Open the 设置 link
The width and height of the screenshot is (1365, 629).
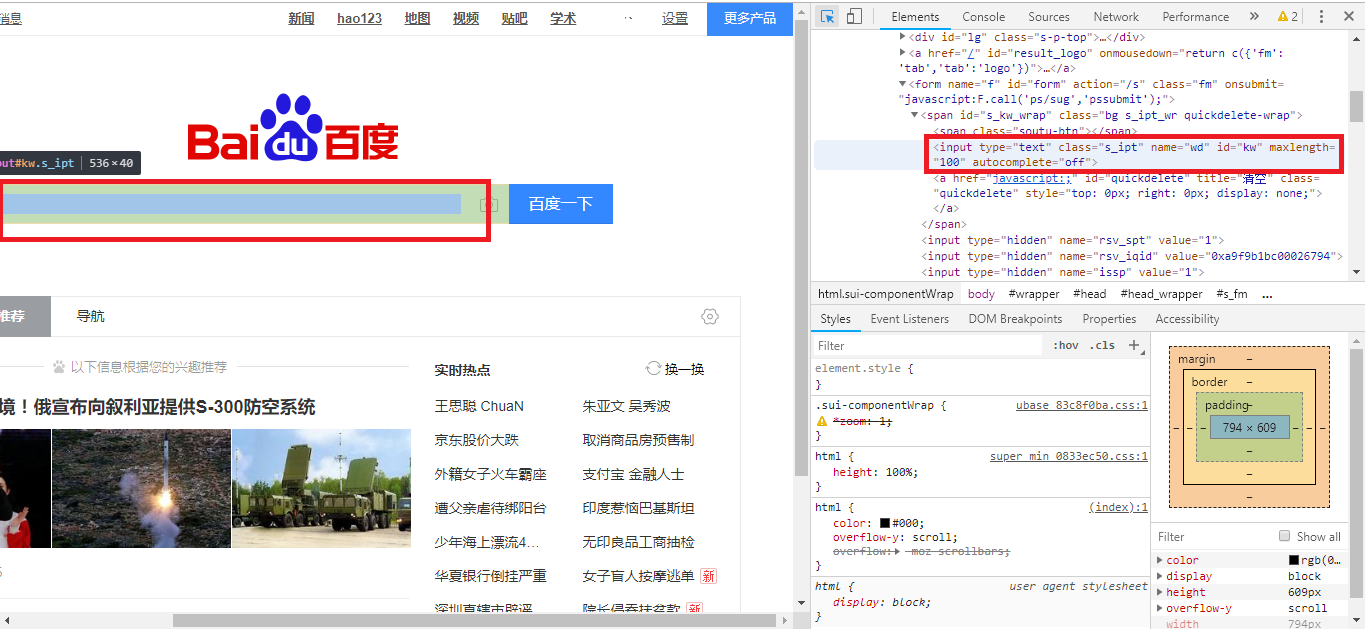click(x=675, y=18)
